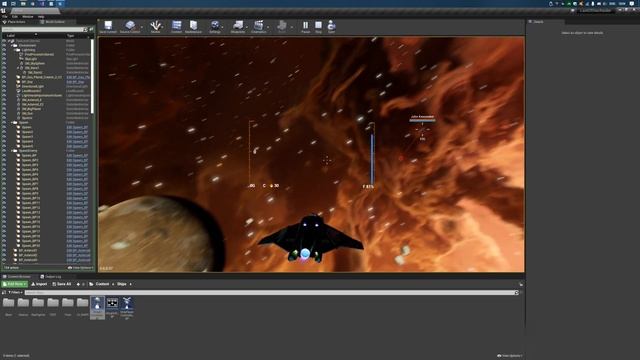
Task: Hide the SkyLight actor in outliner
Action: pyautogui.click(x=4, y=59)
